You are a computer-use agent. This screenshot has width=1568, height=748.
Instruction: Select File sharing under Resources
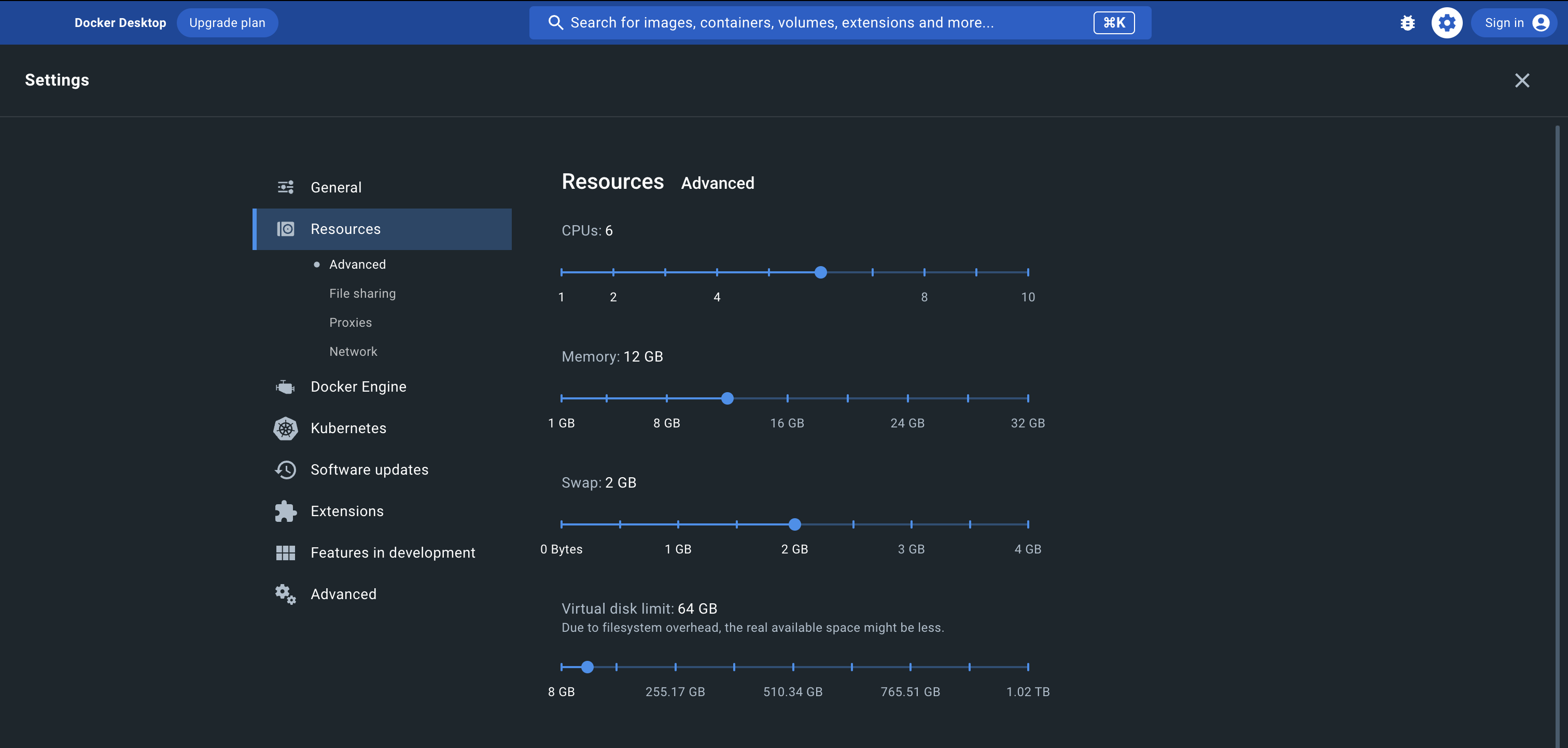(362, 294)
